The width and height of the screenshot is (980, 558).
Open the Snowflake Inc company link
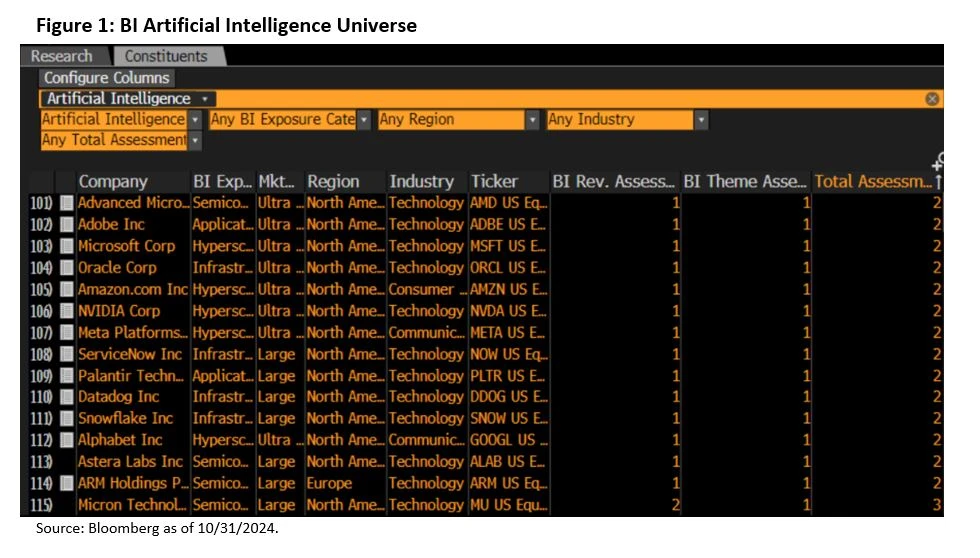[x=126, y=419]
